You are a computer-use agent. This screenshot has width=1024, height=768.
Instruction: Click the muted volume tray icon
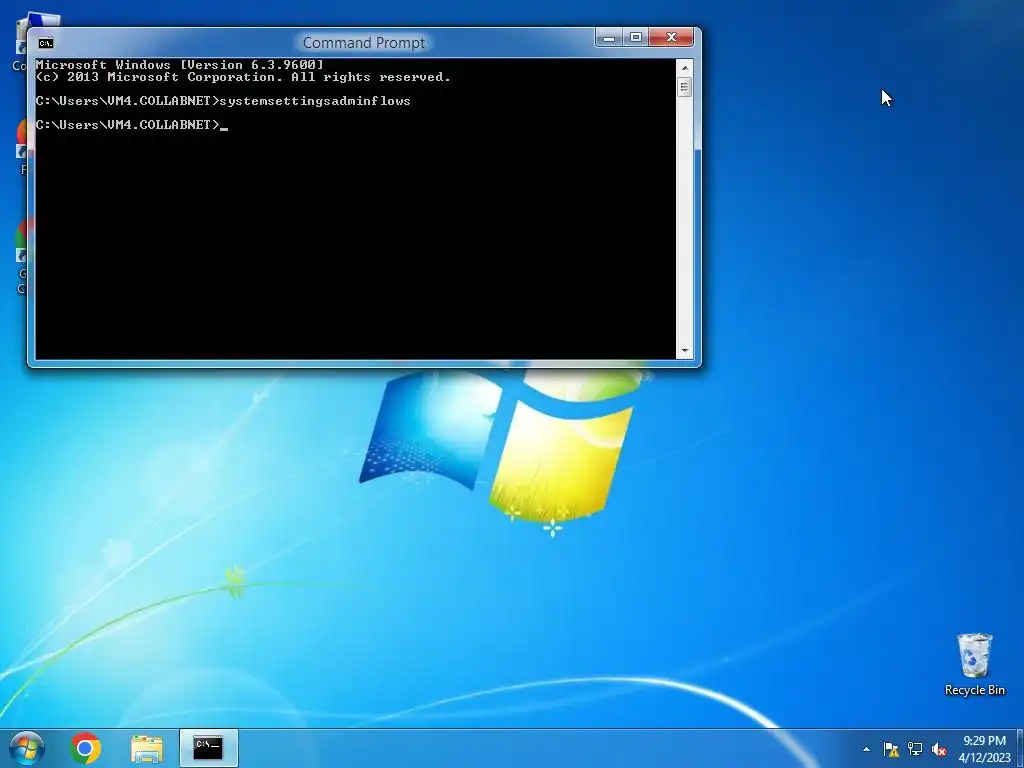(x=939, y=749)
